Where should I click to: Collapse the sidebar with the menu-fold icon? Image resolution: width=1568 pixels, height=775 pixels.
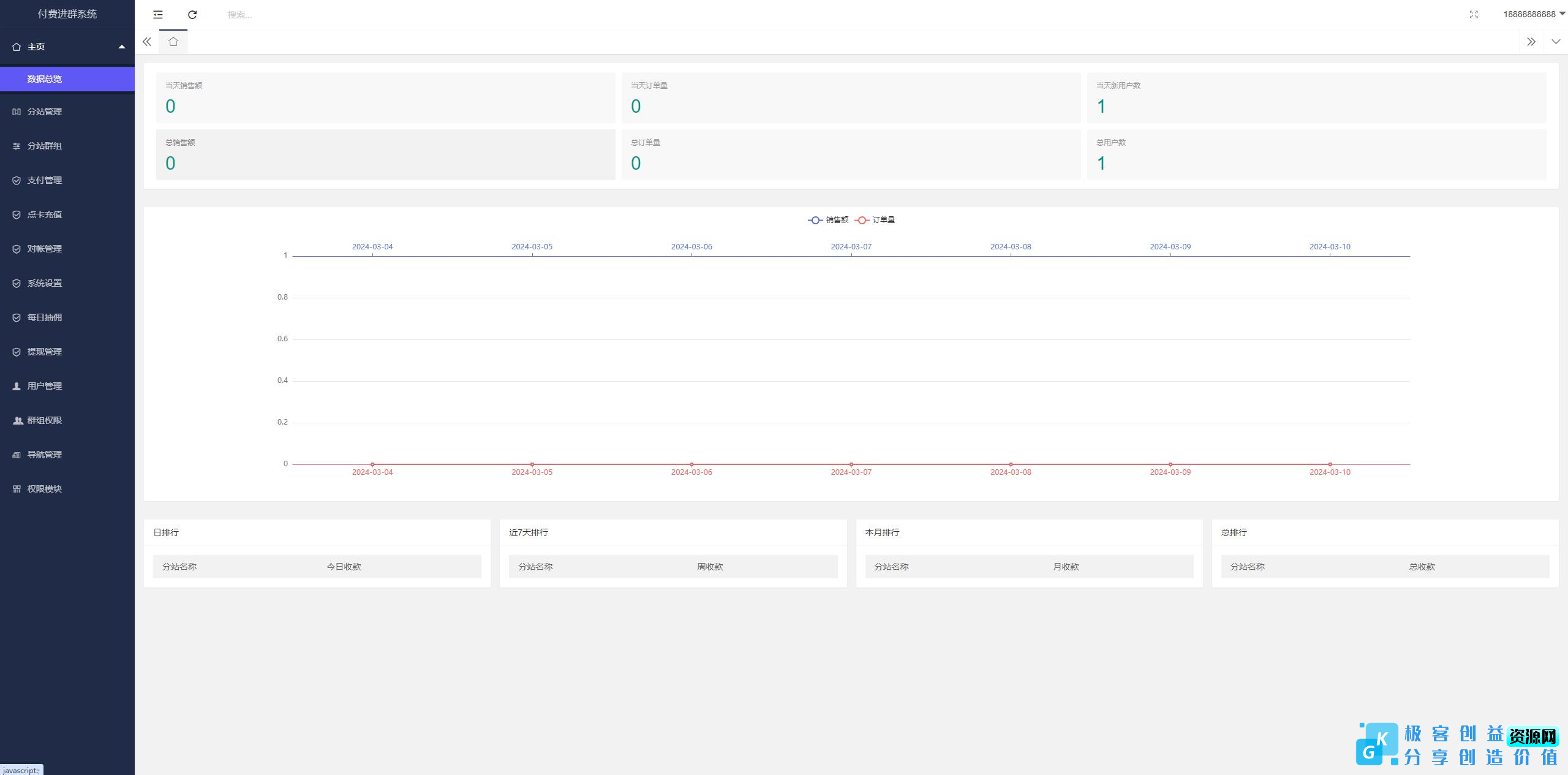point(158,15)
